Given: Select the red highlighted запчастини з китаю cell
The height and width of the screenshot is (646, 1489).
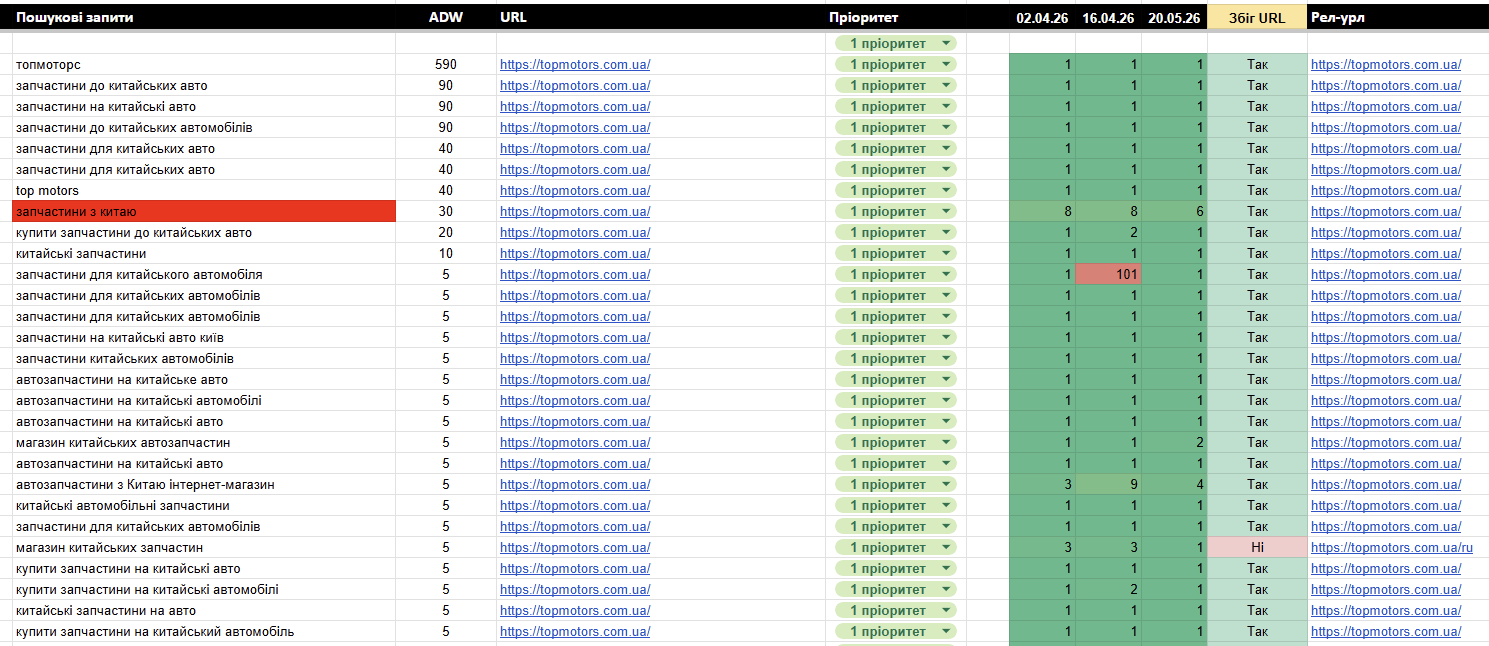Looking at the screenshot, I should coord(204,211).
